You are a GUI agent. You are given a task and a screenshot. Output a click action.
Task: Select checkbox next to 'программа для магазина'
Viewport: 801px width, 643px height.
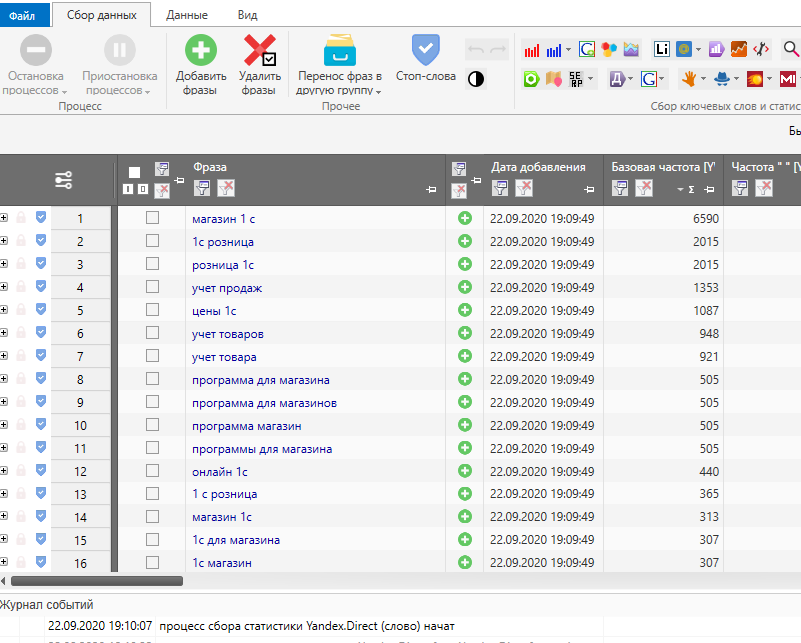[152, 379]
